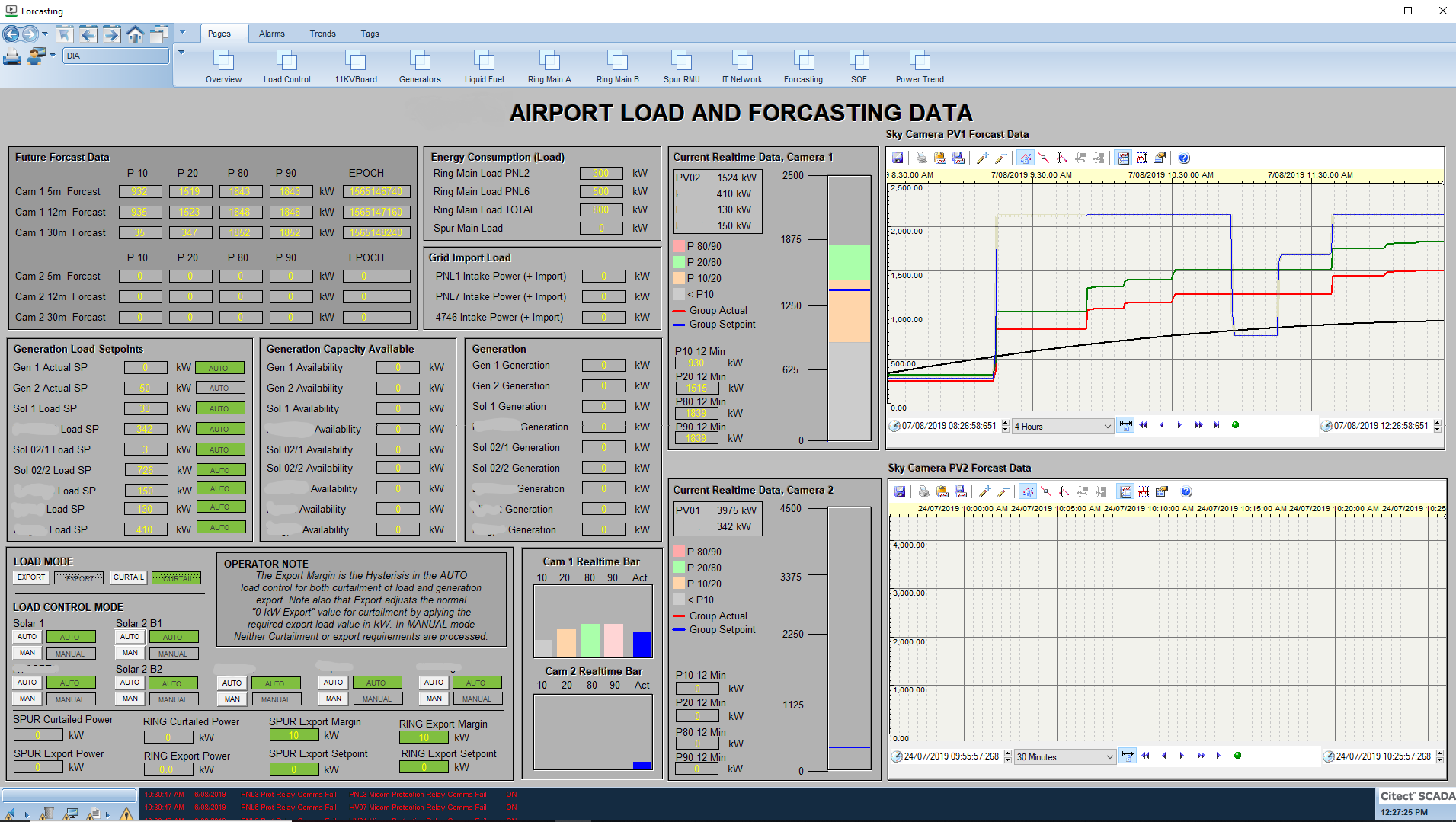
Task: Click the Home navigation icon
Action: (x=135, y=34)
